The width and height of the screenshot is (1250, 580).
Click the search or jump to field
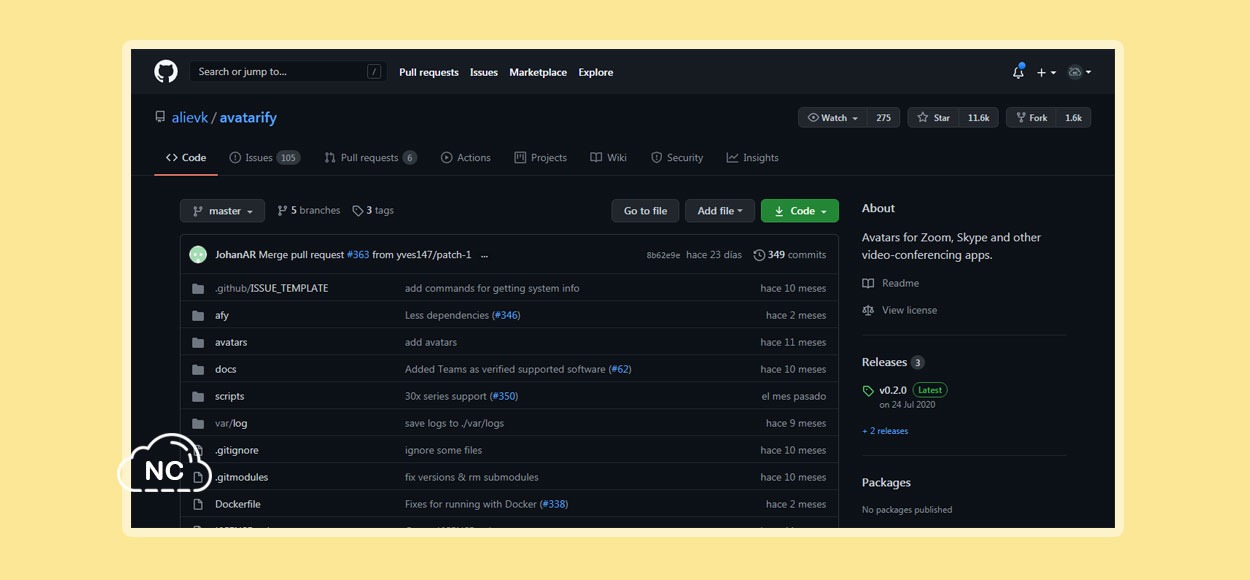288,72
